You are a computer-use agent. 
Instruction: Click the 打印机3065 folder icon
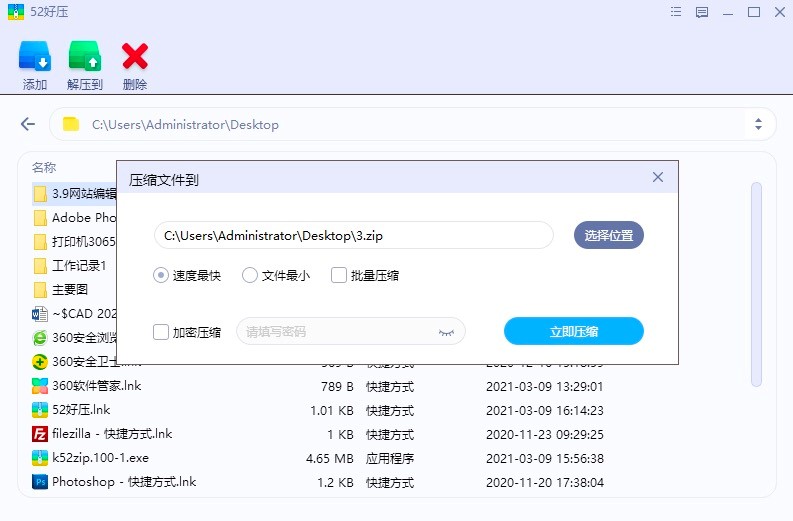tap(40, 242)
